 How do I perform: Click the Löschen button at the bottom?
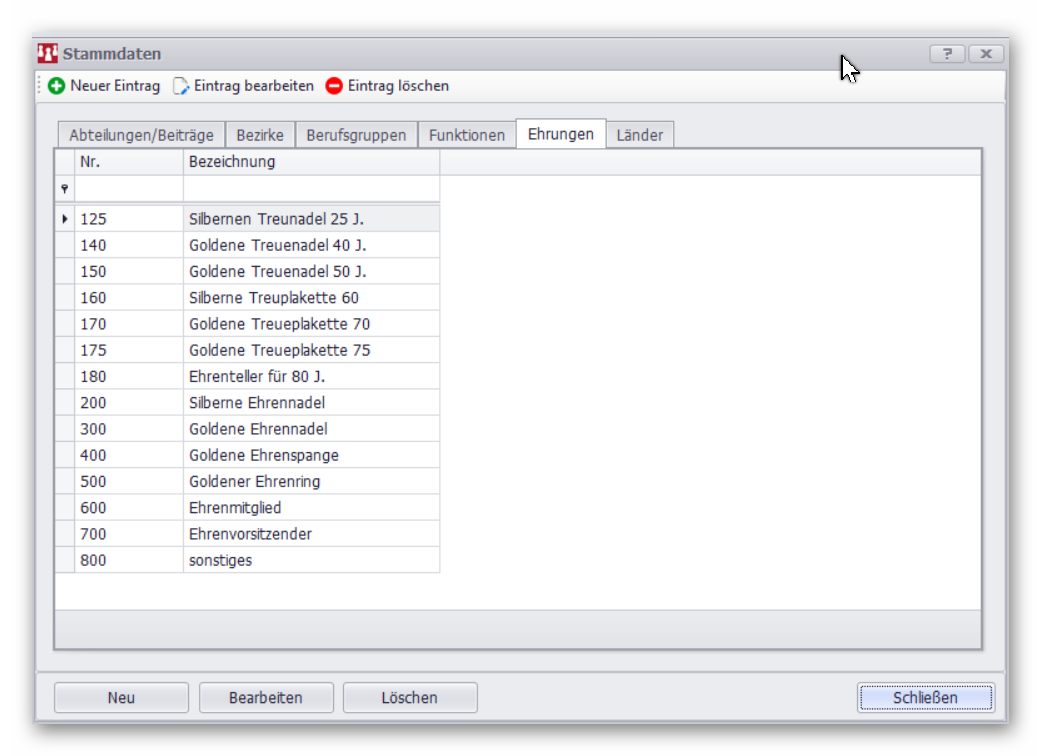409,698
